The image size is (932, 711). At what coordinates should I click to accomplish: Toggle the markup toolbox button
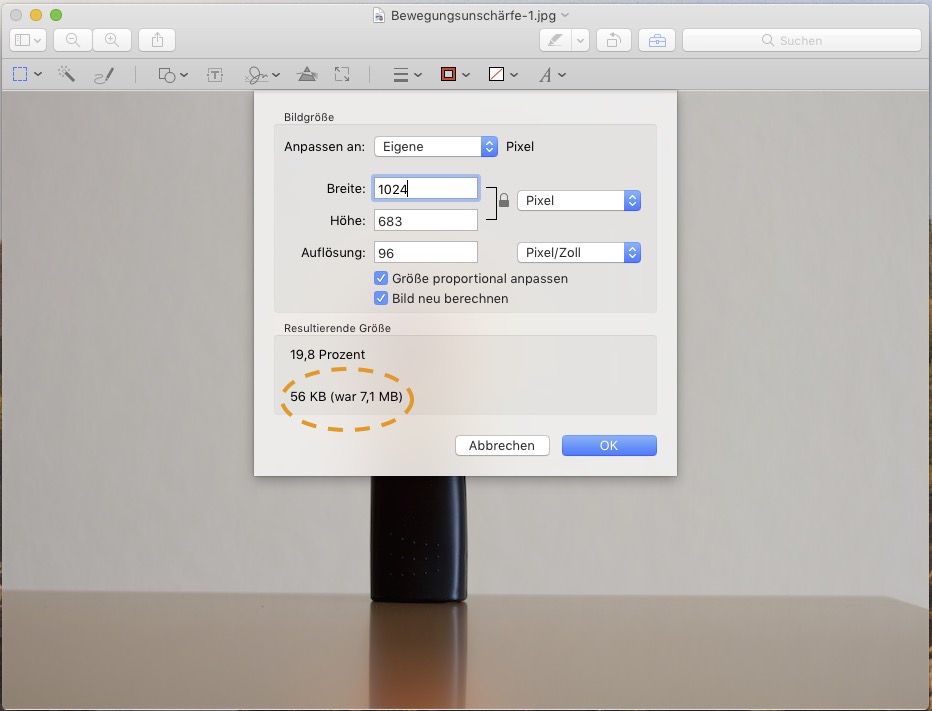tap(657, 40)
